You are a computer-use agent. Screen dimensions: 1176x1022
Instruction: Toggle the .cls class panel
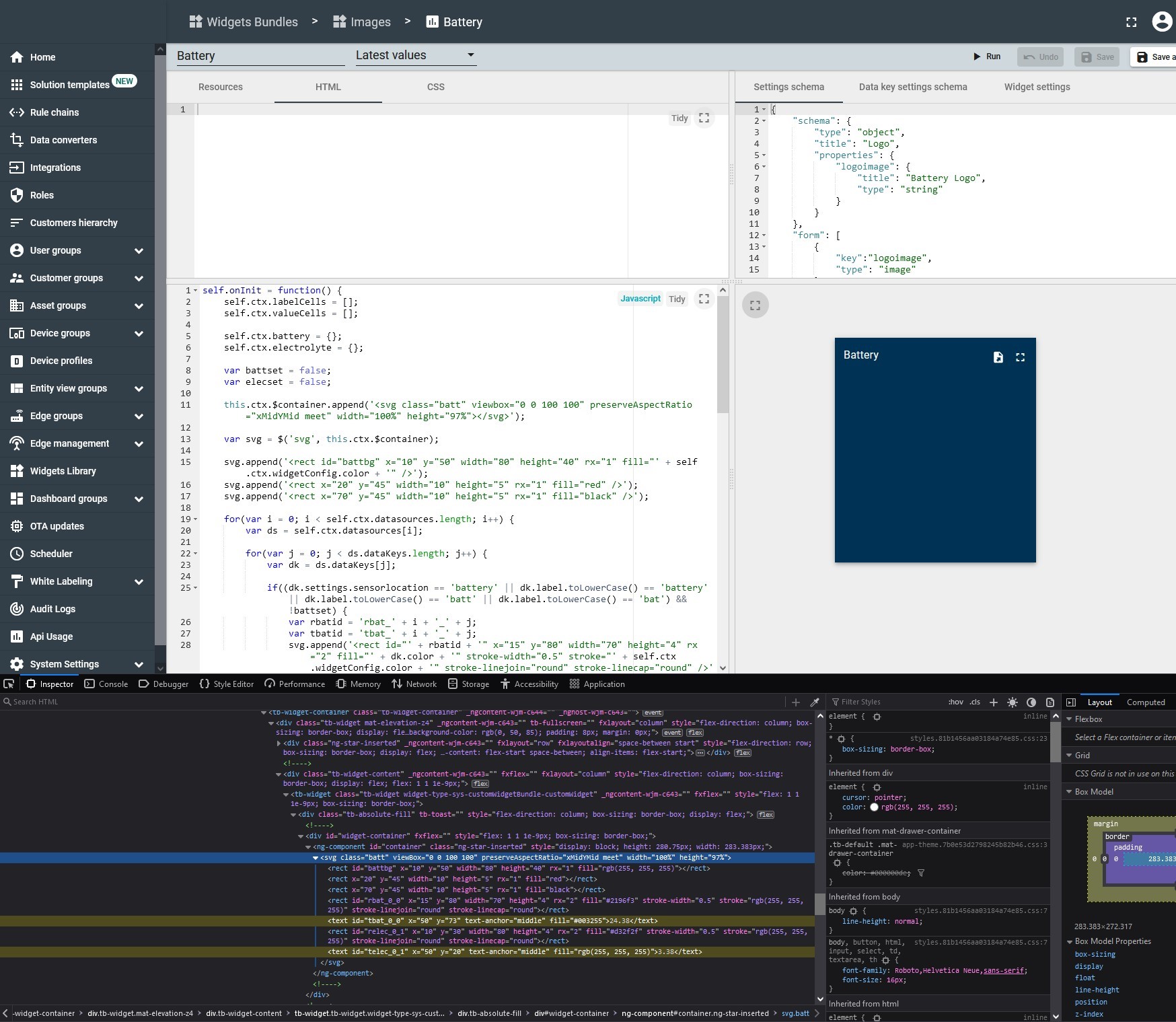(973, 702)
